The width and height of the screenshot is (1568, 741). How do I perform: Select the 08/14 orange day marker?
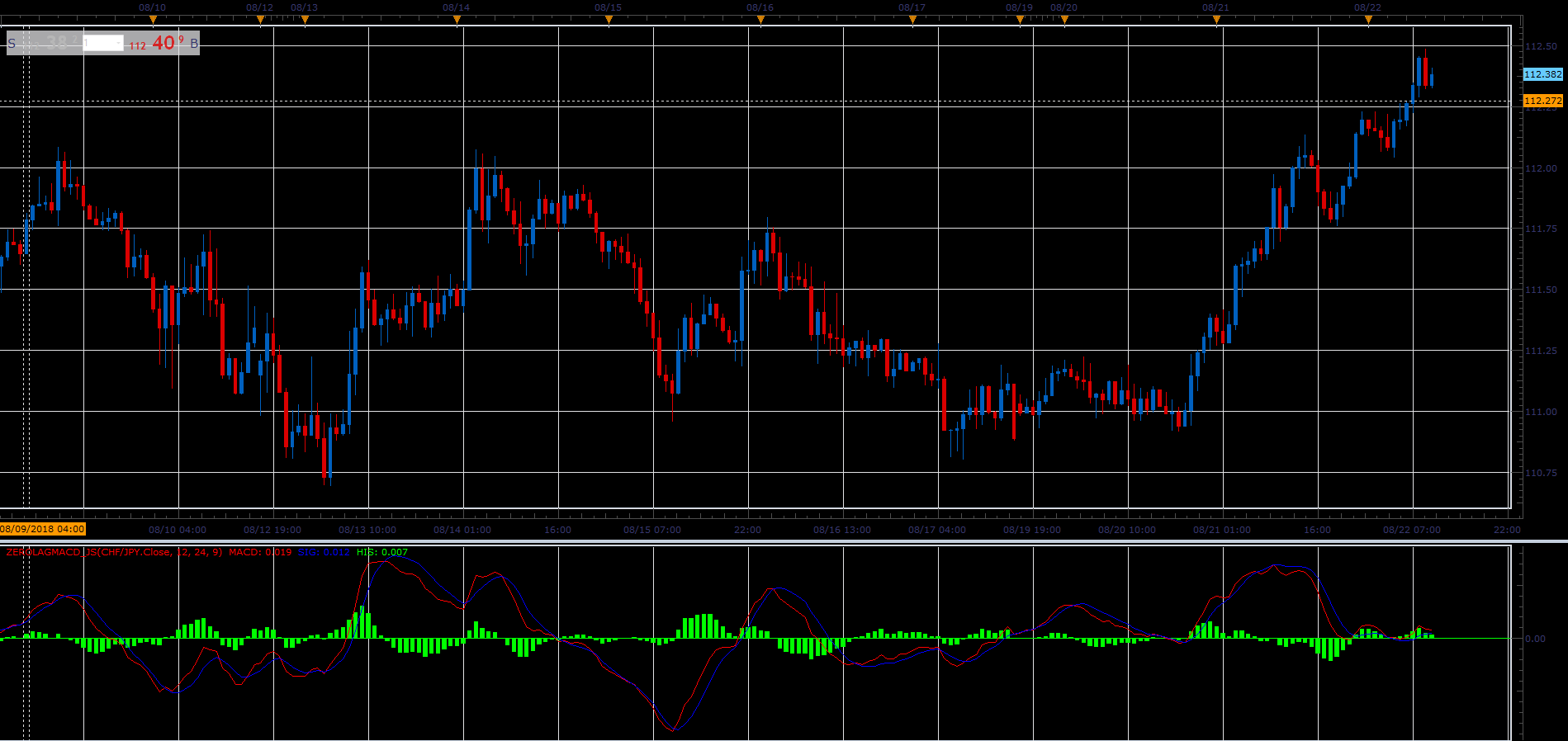[x=457, y=20]
